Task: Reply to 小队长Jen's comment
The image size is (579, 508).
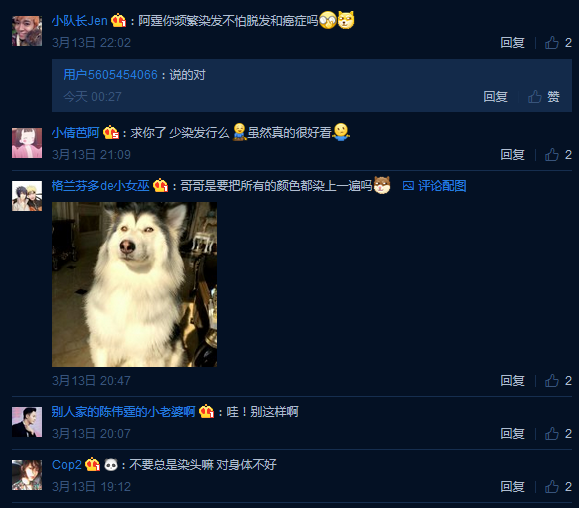Action: 512,43
